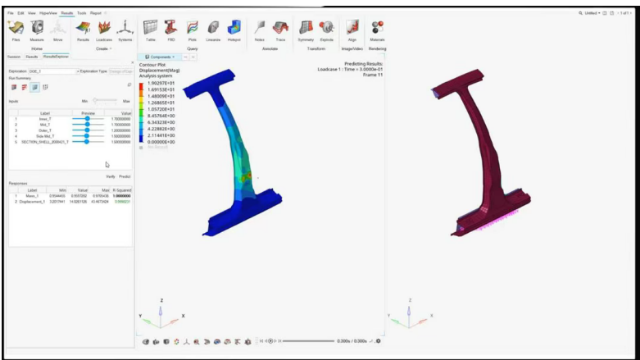This screenshot has width=640, height=360.
Task: Open the Files tool in Home group
Action: 16,31
